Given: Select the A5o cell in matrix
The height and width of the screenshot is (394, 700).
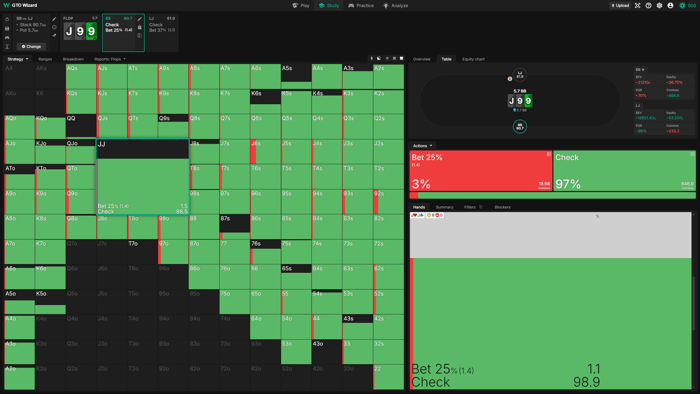Looking at the screenshot, I should pyautogui.click(x=19, y=302).
